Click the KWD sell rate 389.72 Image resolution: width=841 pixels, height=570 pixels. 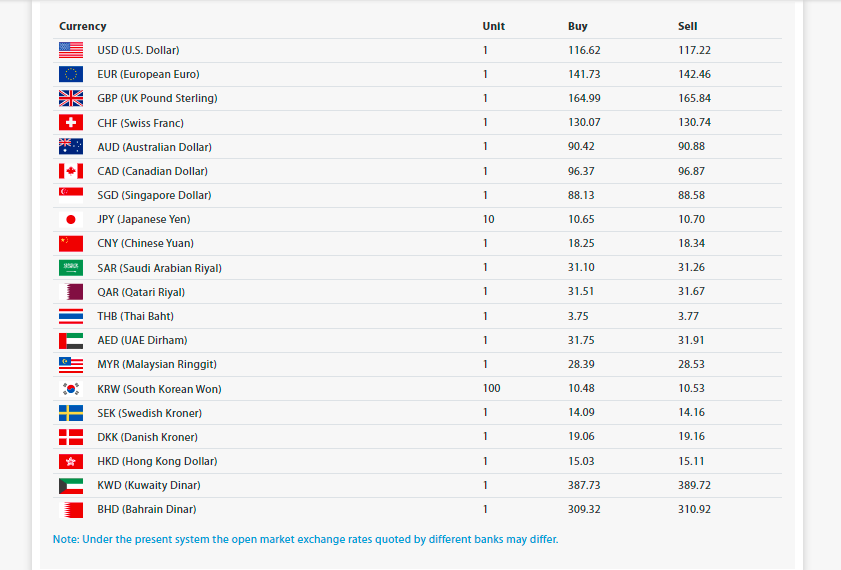(694, 485)
